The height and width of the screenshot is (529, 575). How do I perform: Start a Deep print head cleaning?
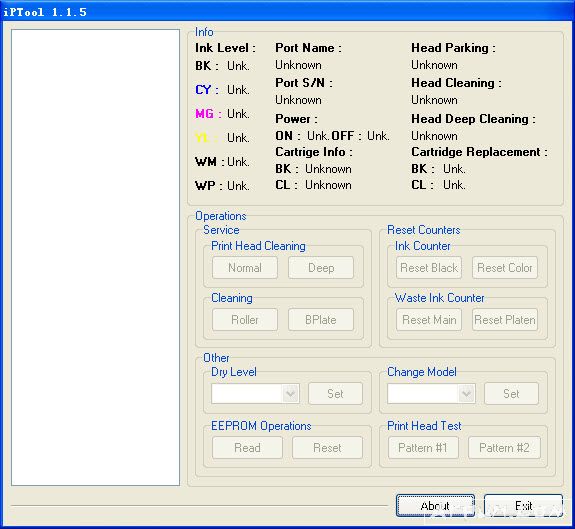pos(321,268)
